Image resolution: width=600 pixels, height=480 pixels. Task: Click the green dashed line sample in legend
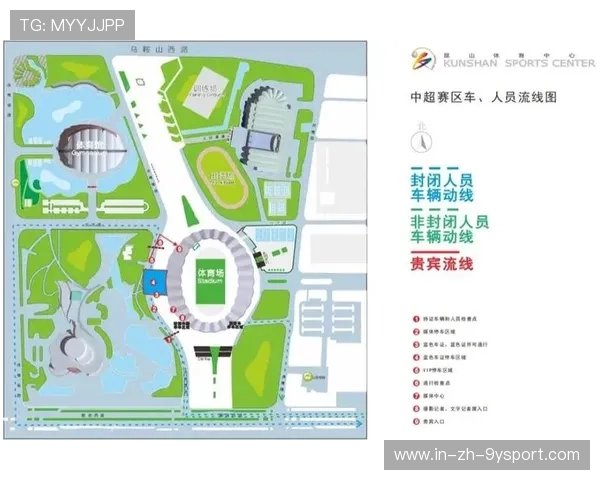(x=434, y=209)
